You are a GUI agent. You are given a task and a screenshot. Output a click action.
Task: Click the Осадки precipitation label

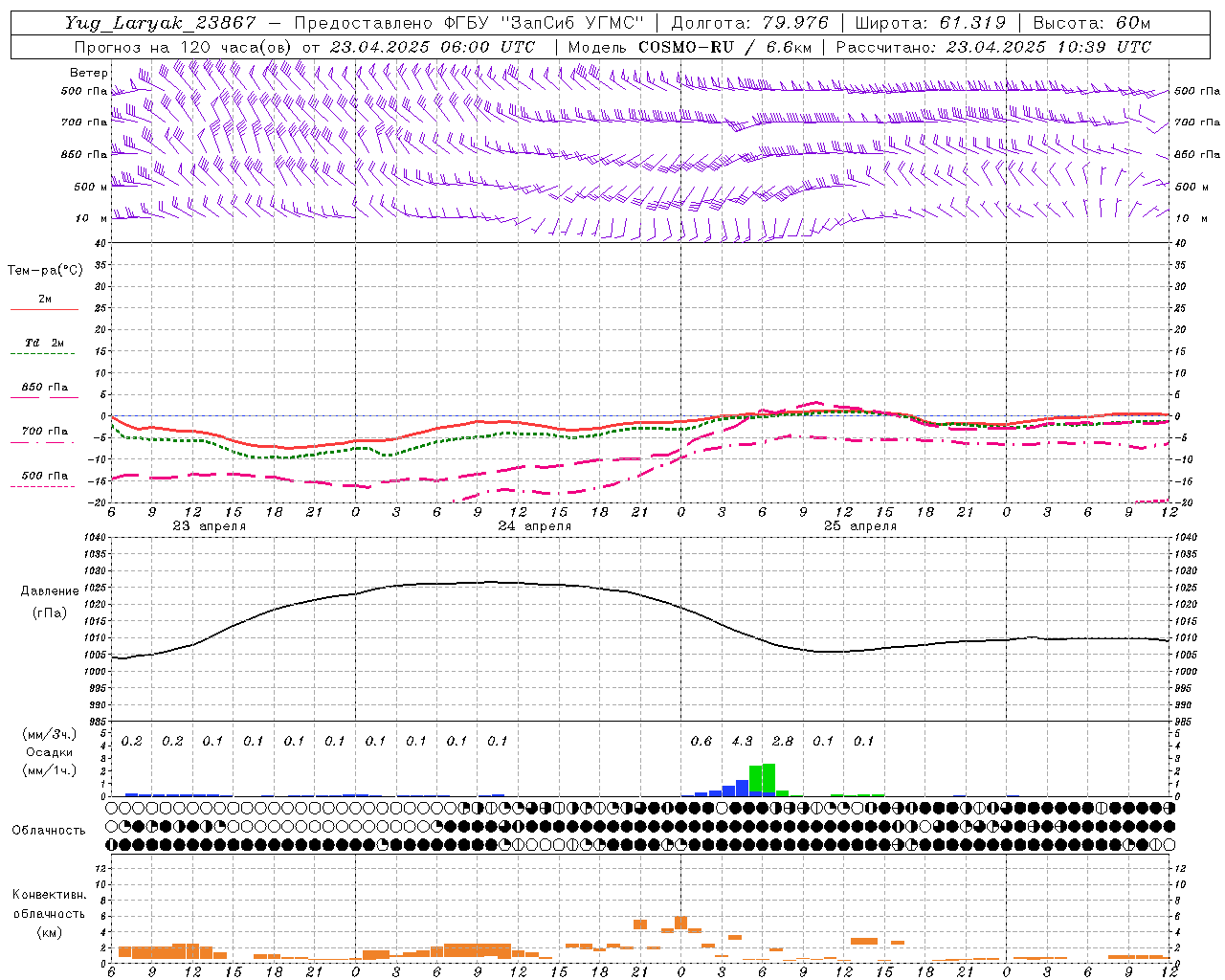click(50, 752)
